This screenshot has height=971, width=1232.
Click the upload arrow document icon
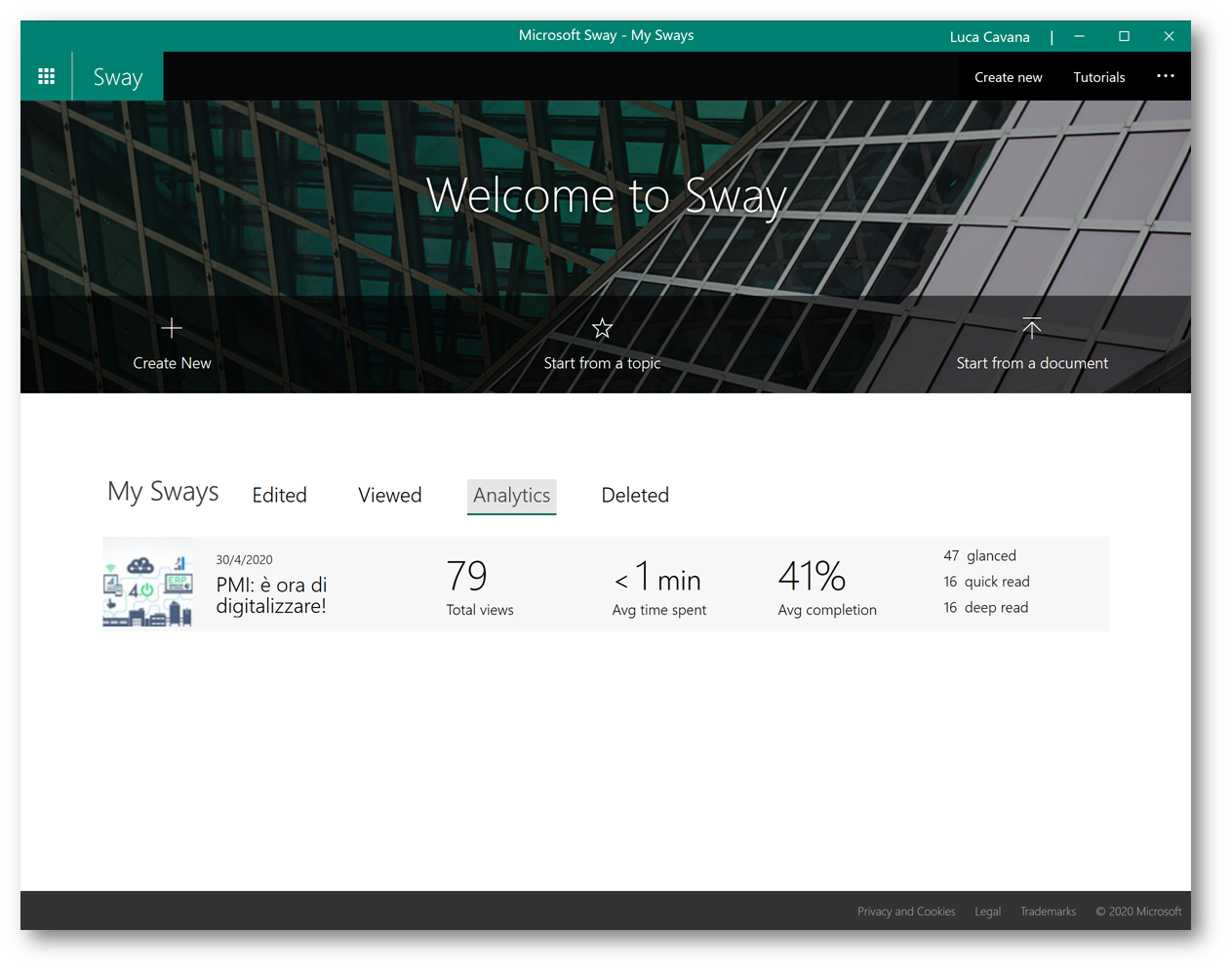1032,329
